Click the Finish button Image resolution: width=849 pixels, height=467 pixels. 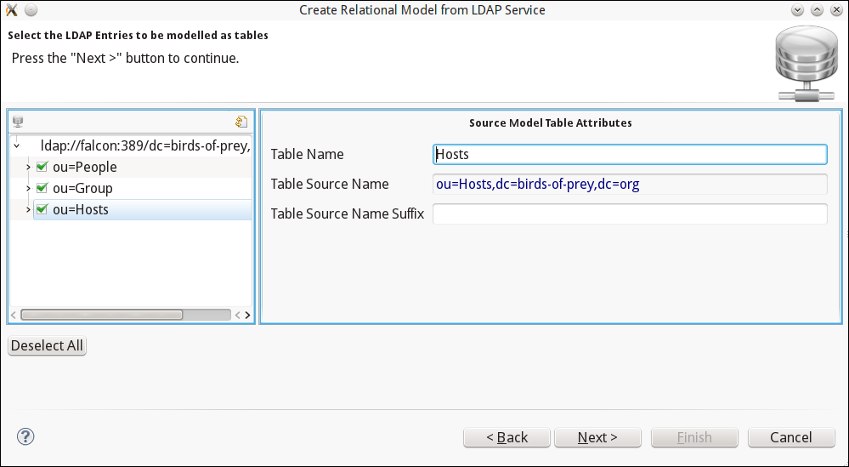[695, 437]
